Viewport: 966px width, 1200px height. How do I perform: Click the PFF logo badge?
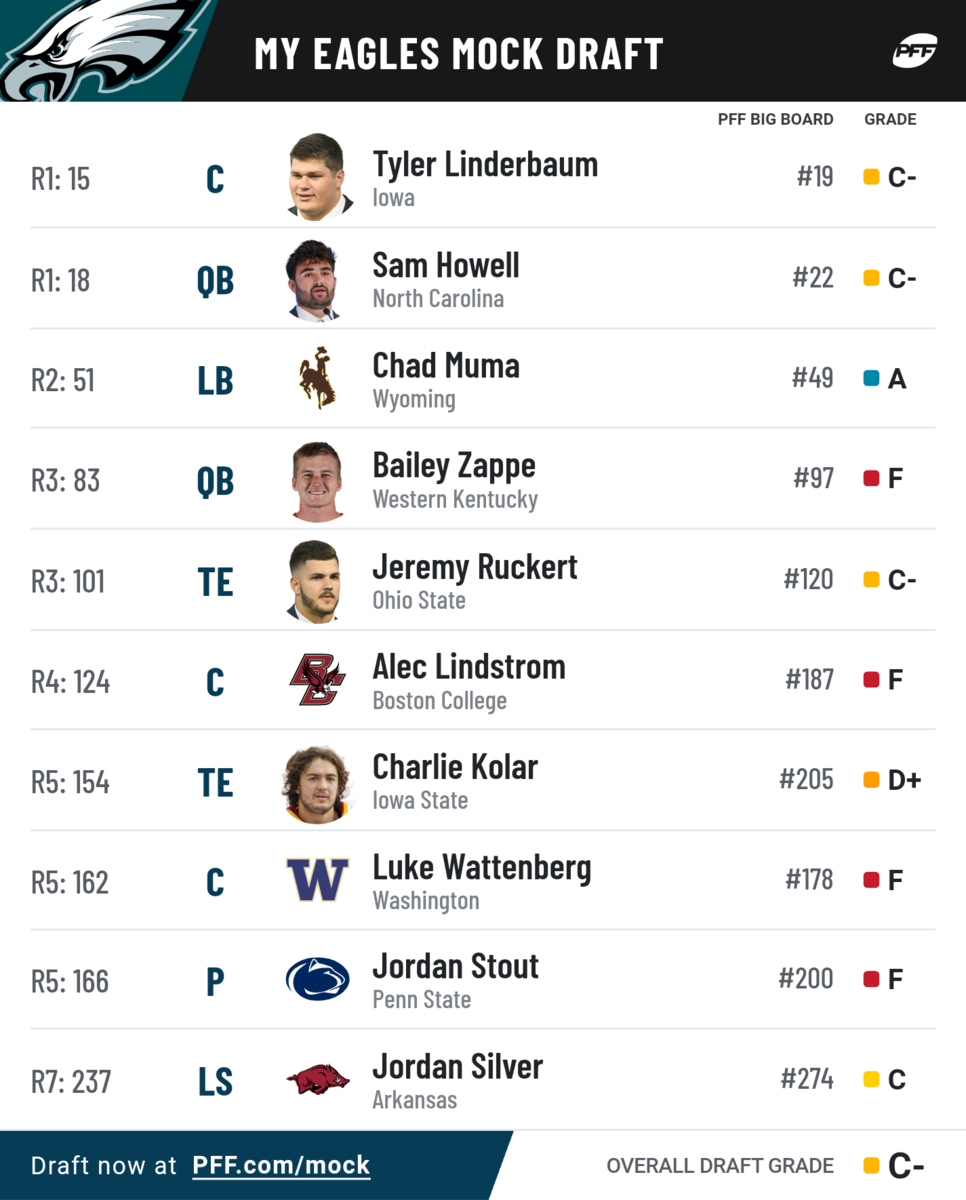click(914, 51)
